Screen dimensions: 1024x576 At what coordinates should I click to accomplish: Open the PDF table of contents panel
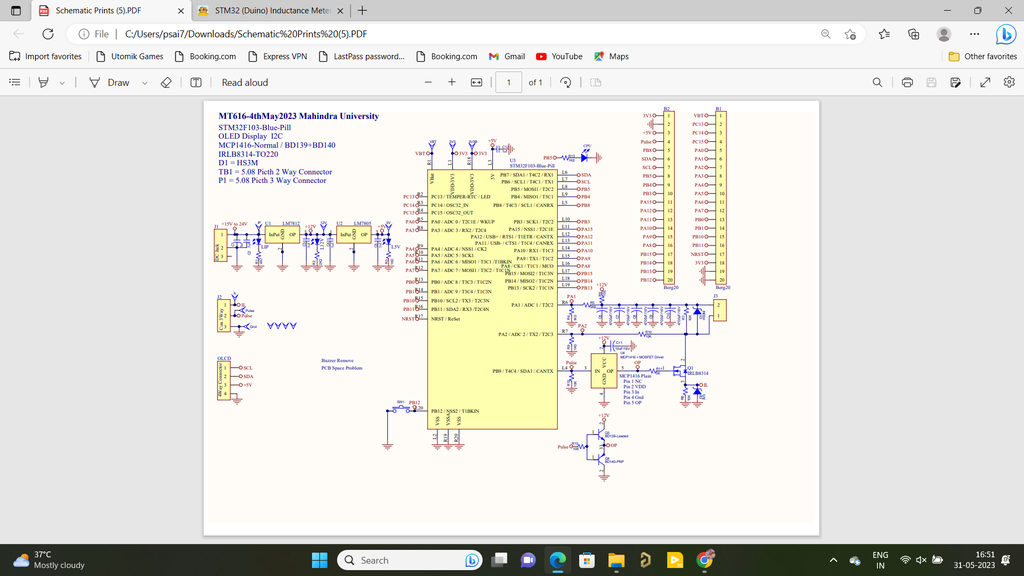click(x=15, y=82)
